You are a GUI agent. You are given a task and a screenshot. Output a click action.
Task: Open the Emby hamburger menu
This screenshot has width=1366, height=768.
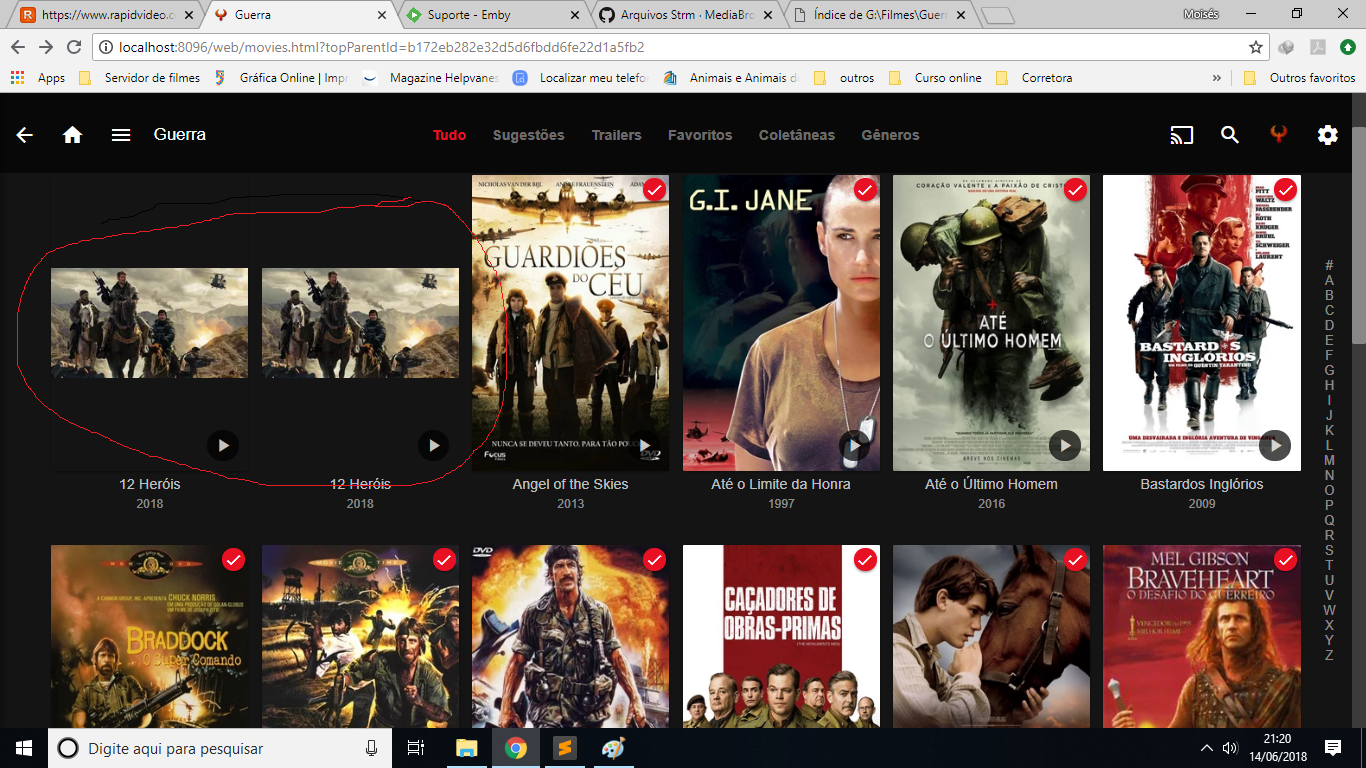point(121,135)
